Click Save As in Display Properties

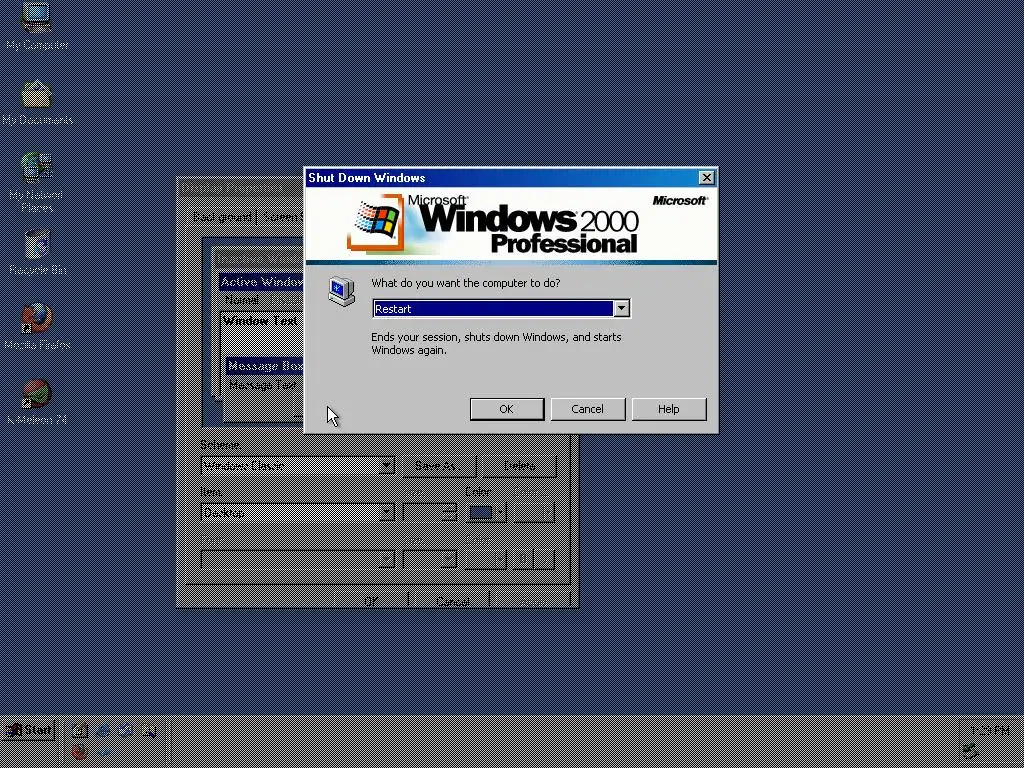pos(438,466)
